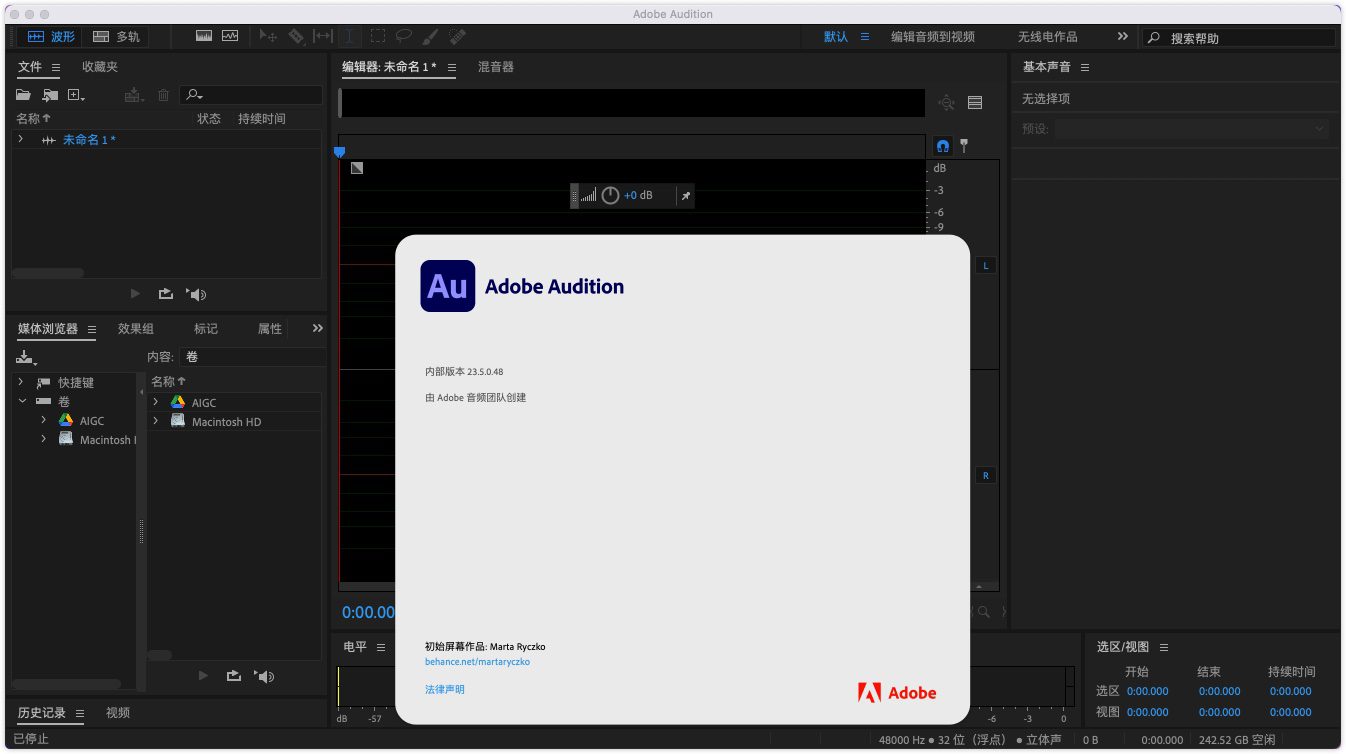Click the media browser shortcut download icon
The width and height of the screenshot is (1346, 754).
(x=25, y=357)
